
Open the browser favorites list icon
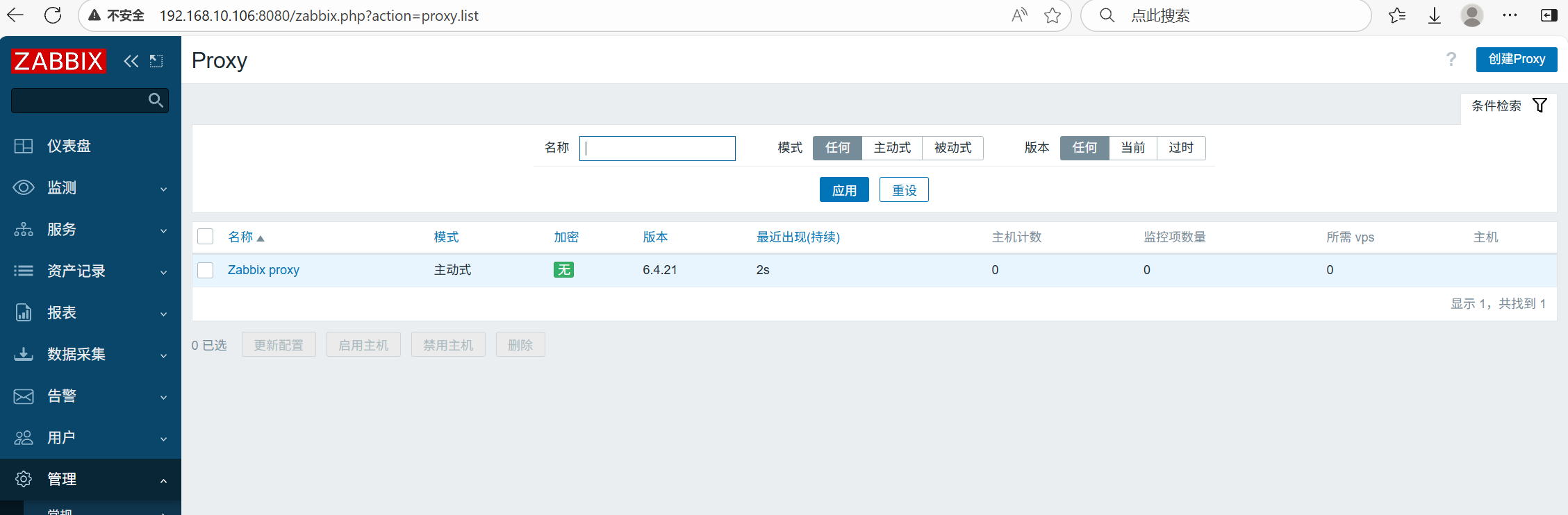point(1397,15)
